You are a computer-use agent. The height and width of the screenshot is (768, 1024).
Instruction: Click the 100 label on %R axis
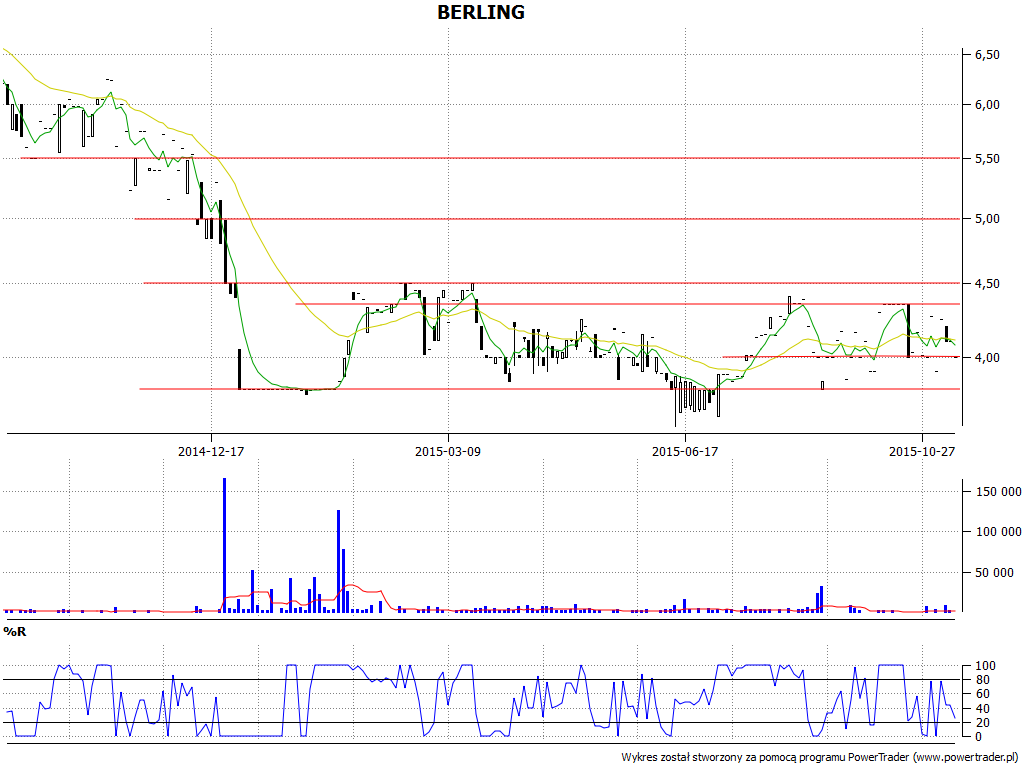[x=985, y=666]
